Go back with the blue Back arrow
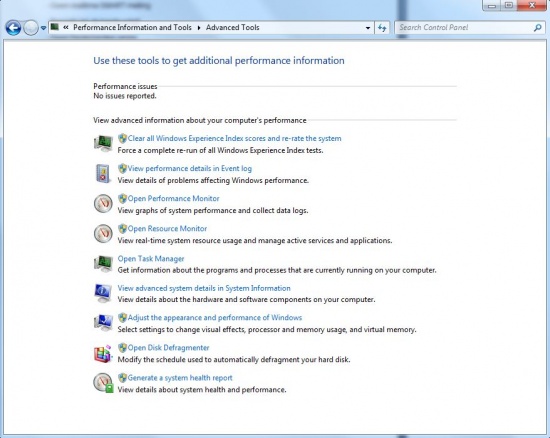Image resolution: width=550 pixels, height=438 pixels. pyautogui.click(x=13, y=28)
